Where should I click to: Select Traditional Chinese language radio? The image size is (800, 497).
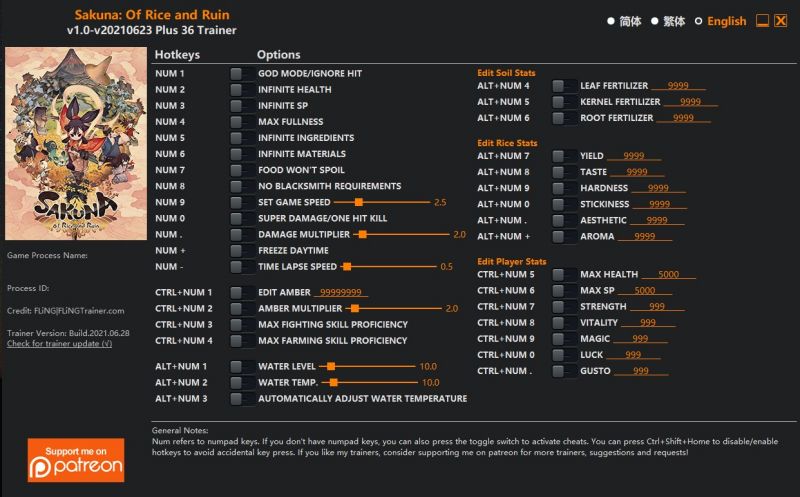point(655,21)
